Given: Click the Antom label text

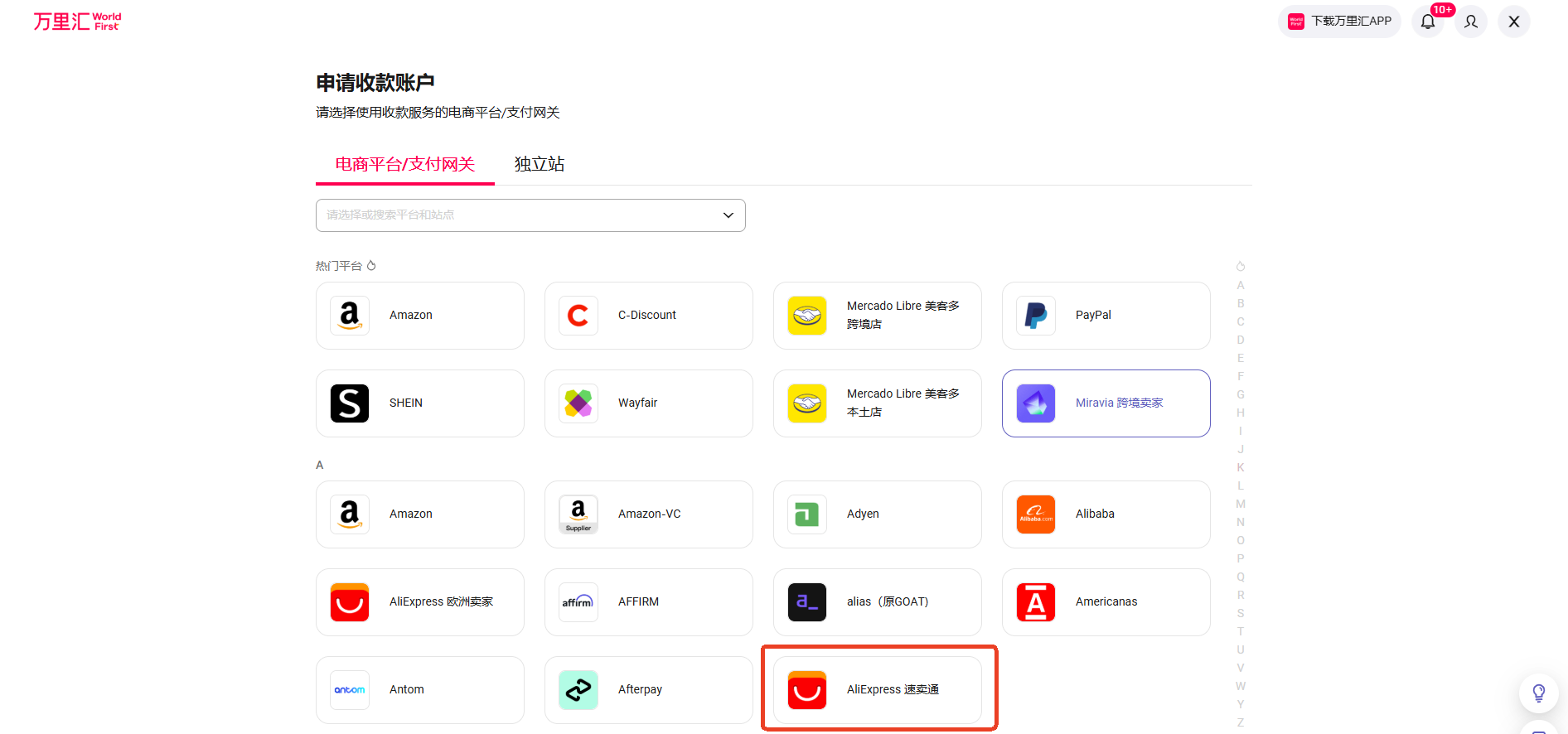Looking at the screenshot, I should pyautogui.click(x=407, y=690).
